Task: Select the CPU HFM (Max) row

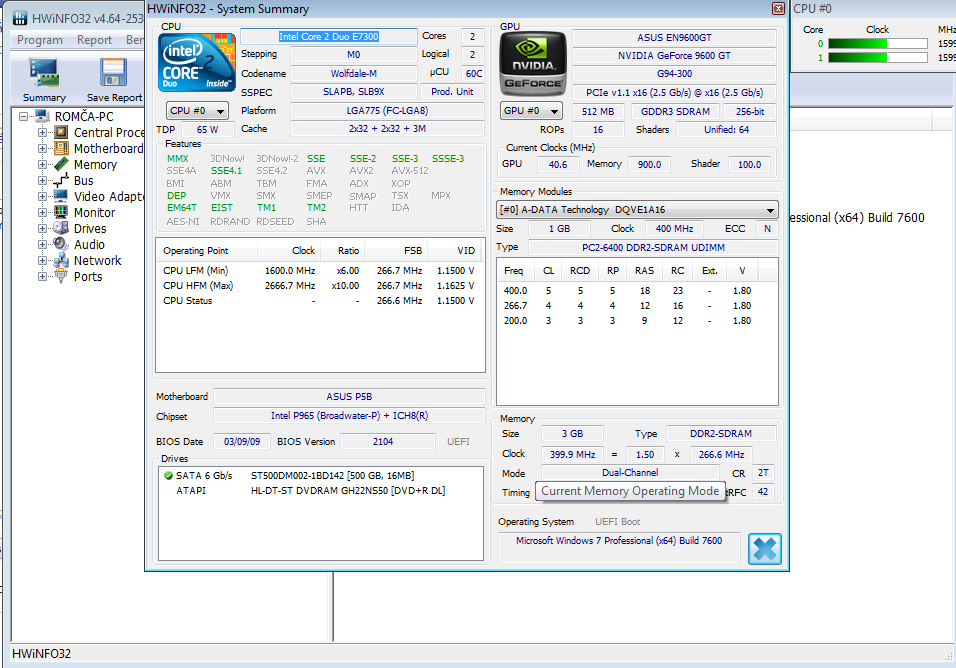Action: tap(319, 285)
